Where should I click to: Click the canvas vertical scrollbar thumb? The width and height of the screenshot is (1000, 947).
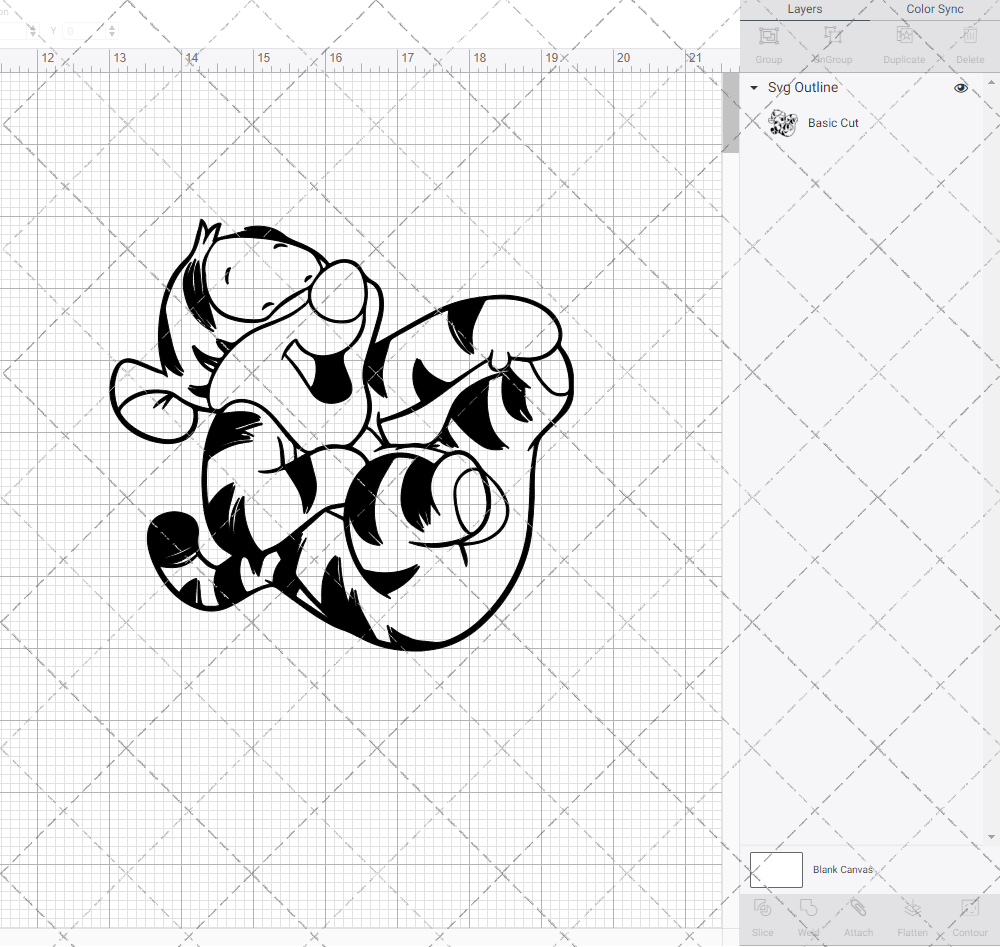pyautogui.click(x=730, y=113)
